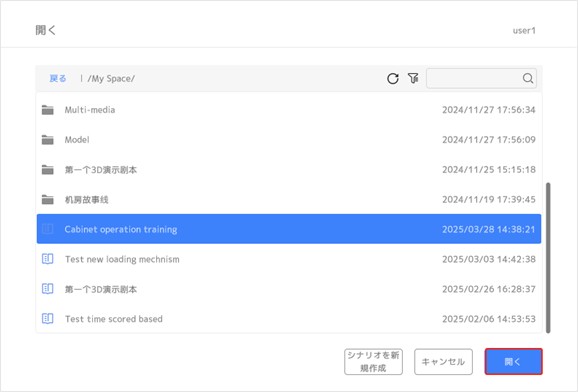This screenshot has height=392, width=578.
Task: Click the book icon for Test time scored based
Action: pyautogui.click(x=48, y=319)
